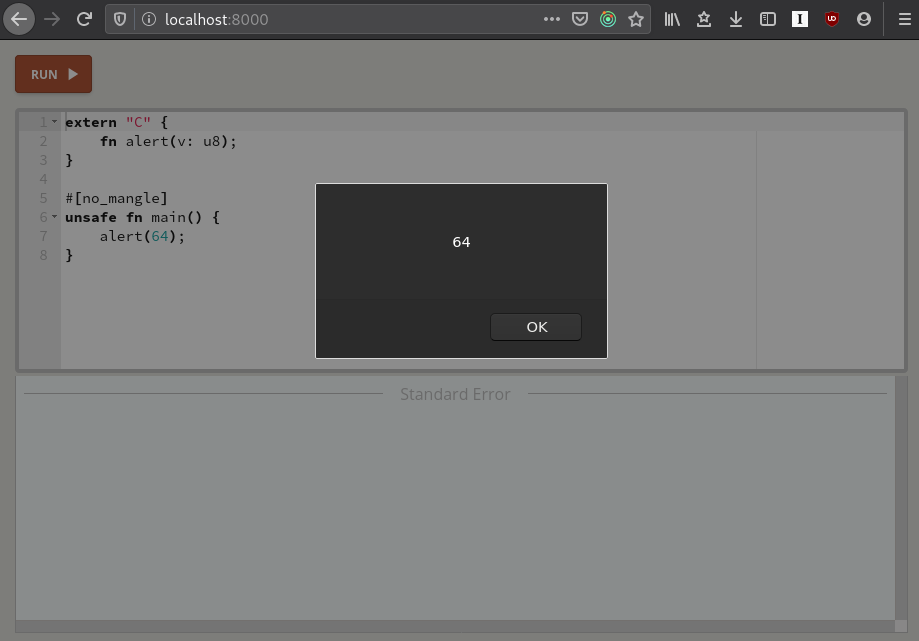Collapse the main function fold arrow at line 6
Image resolution: width=919 pixels, height=641 pixels.
coord(55,216)
